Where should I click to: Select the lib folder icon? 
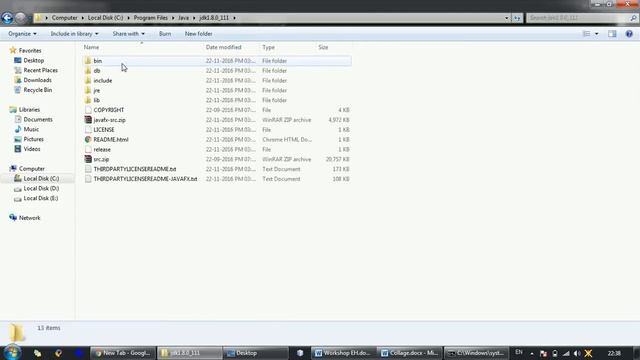(88, 100)
